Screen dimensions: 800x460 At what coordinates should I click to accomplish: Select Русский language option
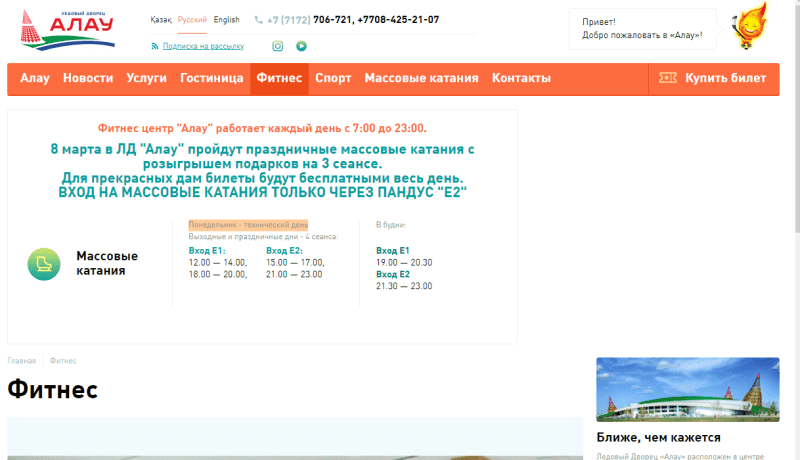pos(192,20)
